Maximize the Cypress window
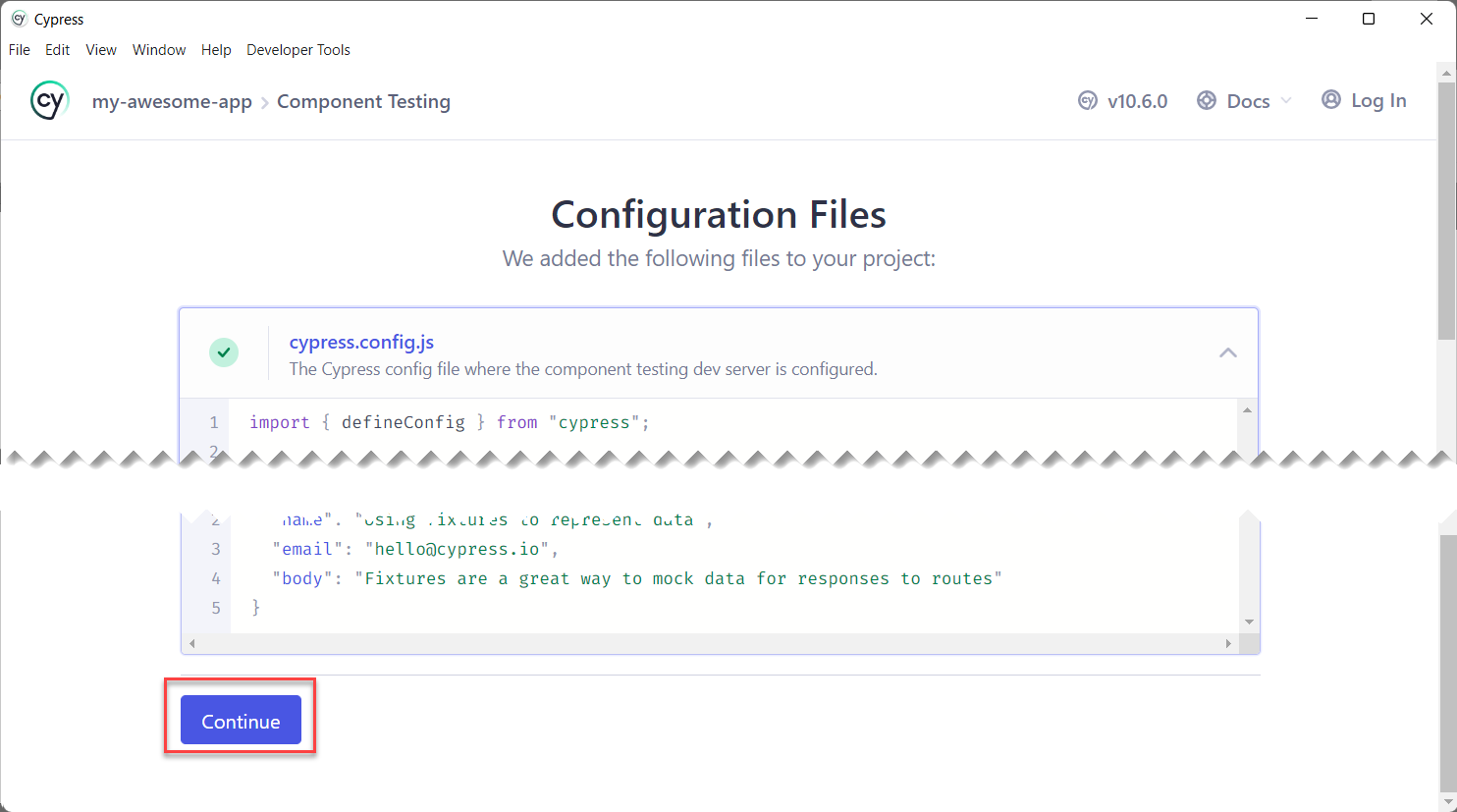Screen dimensions: 1457x812 (x=1369, y=19)
